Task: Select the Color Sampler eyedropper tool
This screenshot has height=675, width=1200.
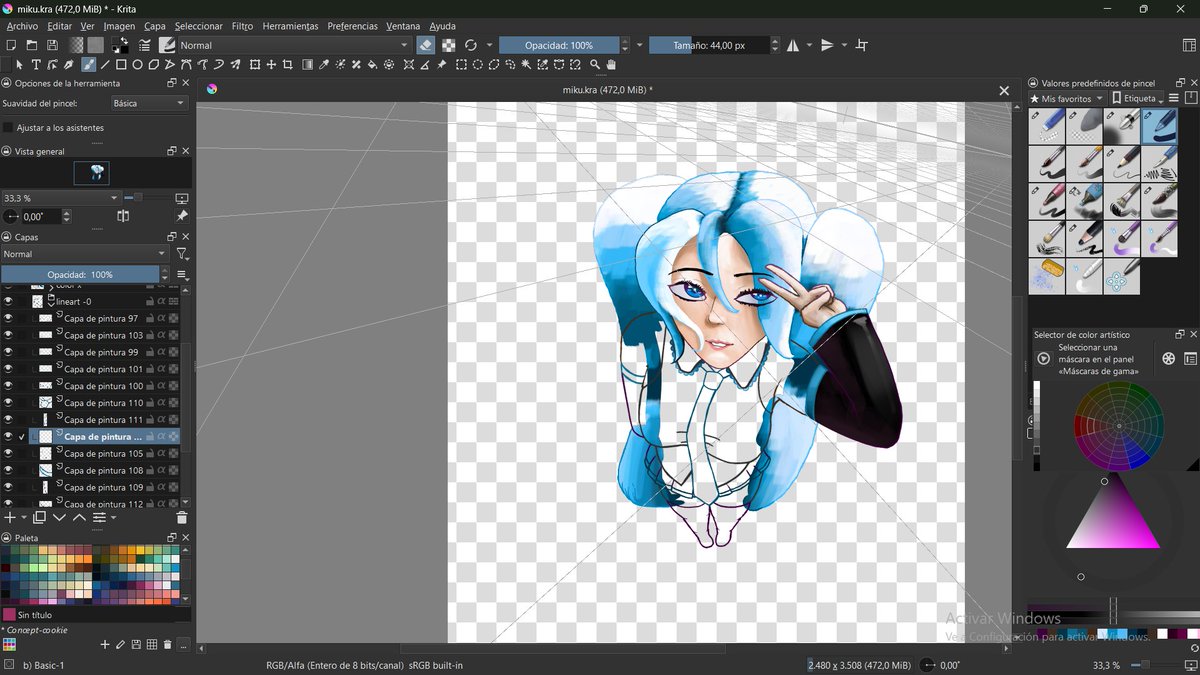Action: click(x=324, y=65)
